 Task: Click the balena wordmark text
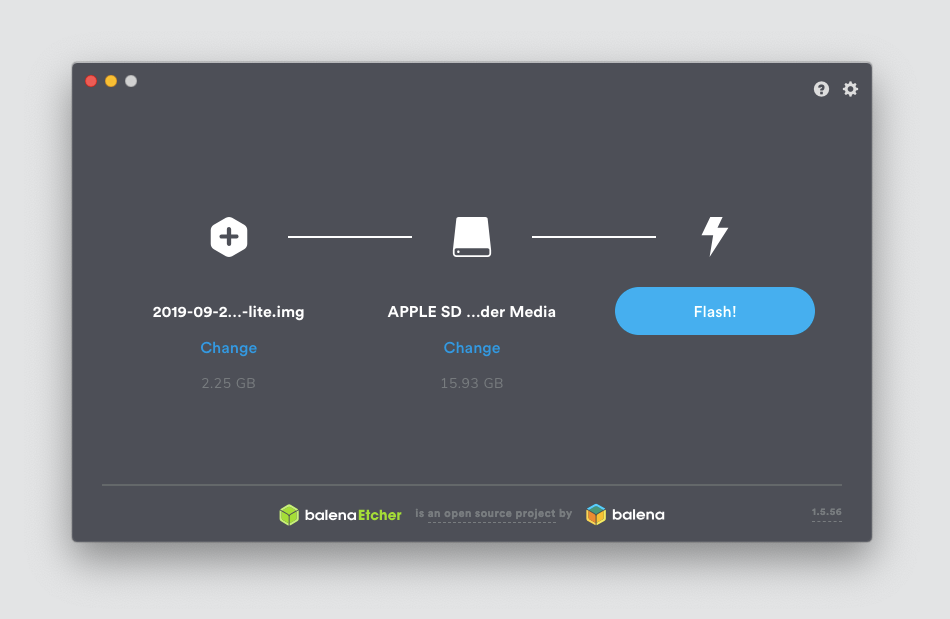pos(638,515)
